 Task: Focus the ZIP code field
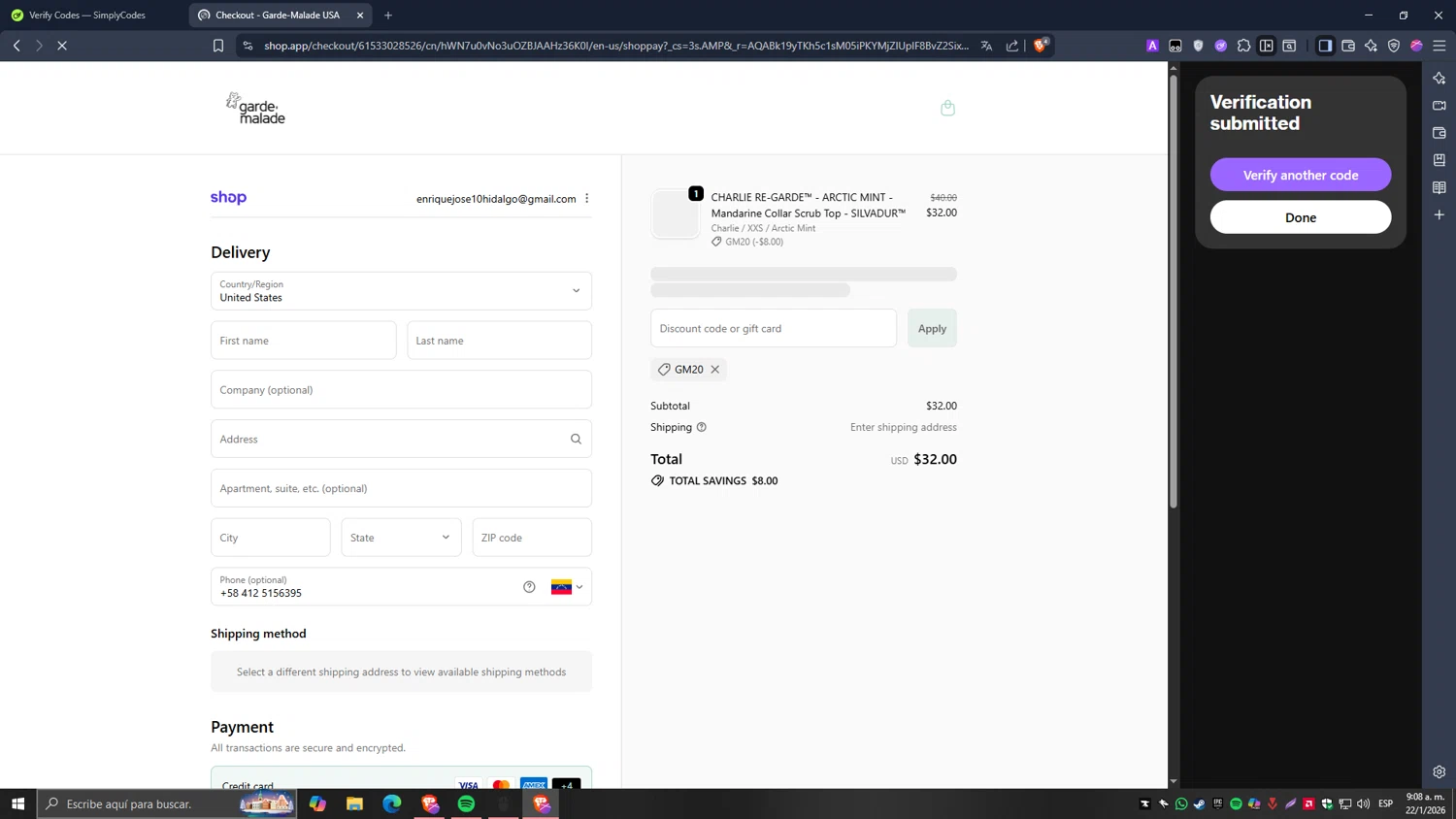[532, 538]
